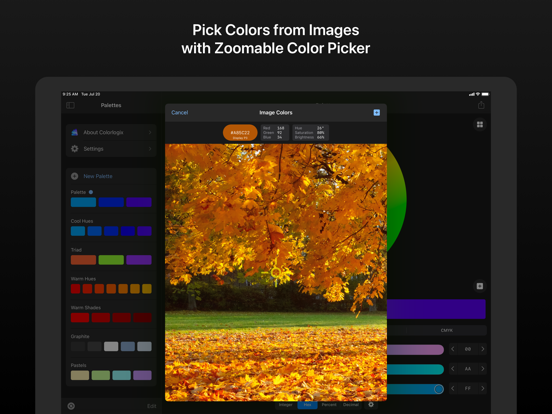Switch to the Decimal format tab
Image resolution: width=552 pixels, height=414 pixels.
click(x=351, y=405)
